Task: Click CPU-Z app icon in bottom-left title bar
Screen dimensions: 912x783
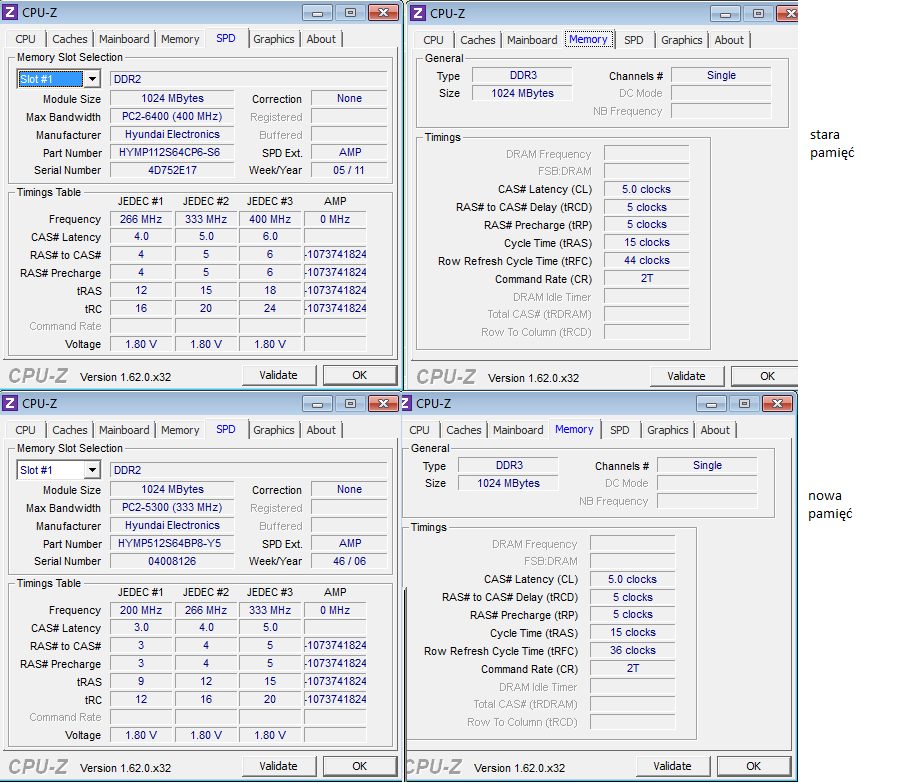Action: 10,403
